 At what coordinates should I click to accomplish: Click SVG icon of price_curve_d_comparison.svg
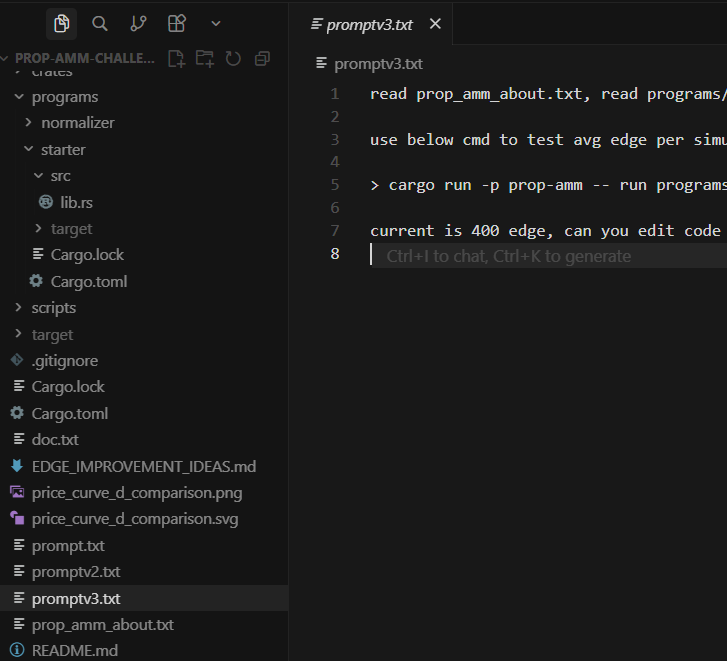(x=17, y=518)
